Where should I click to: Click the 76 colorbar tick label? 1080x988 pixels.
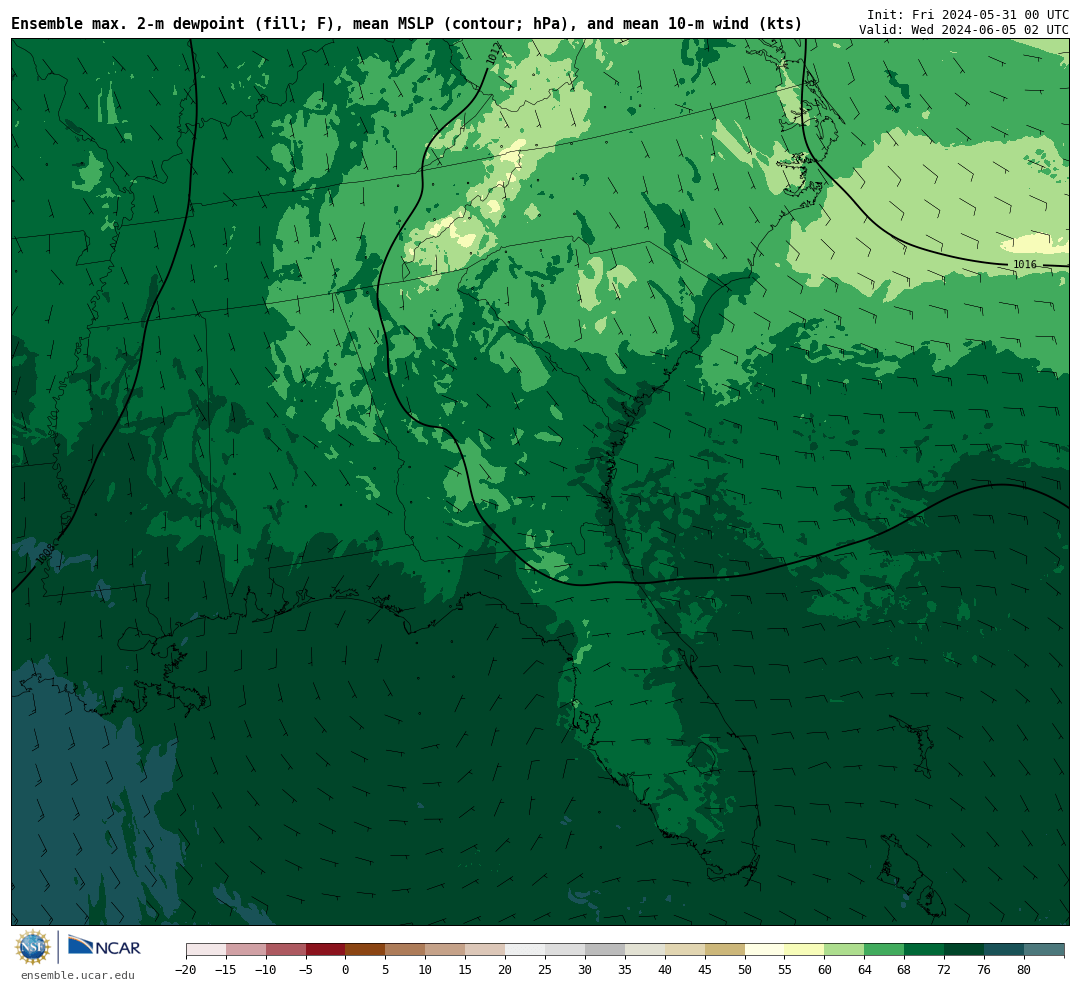pyautogui.click(x=984, y=969)
